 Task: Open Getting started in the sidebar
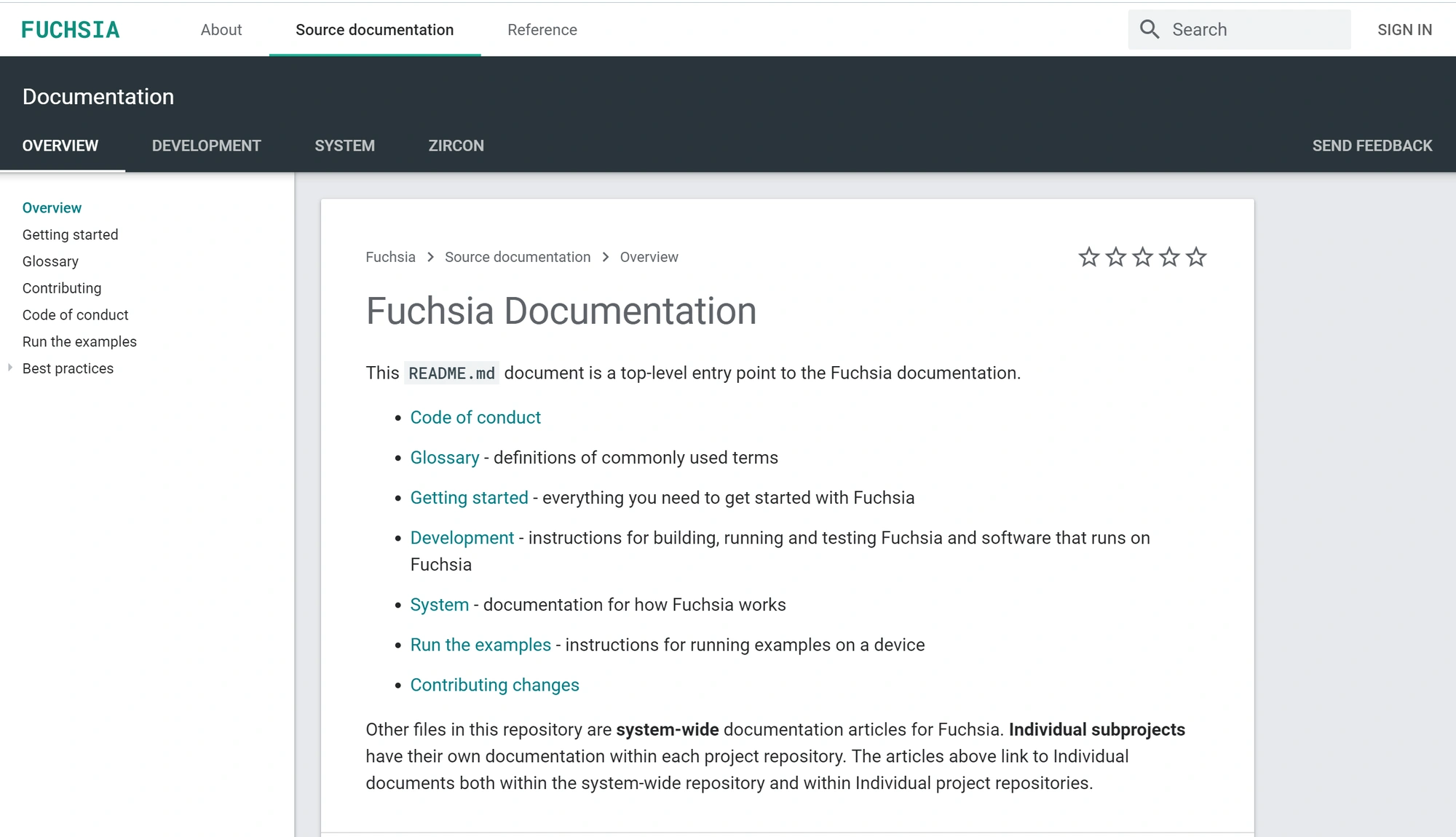70,235
